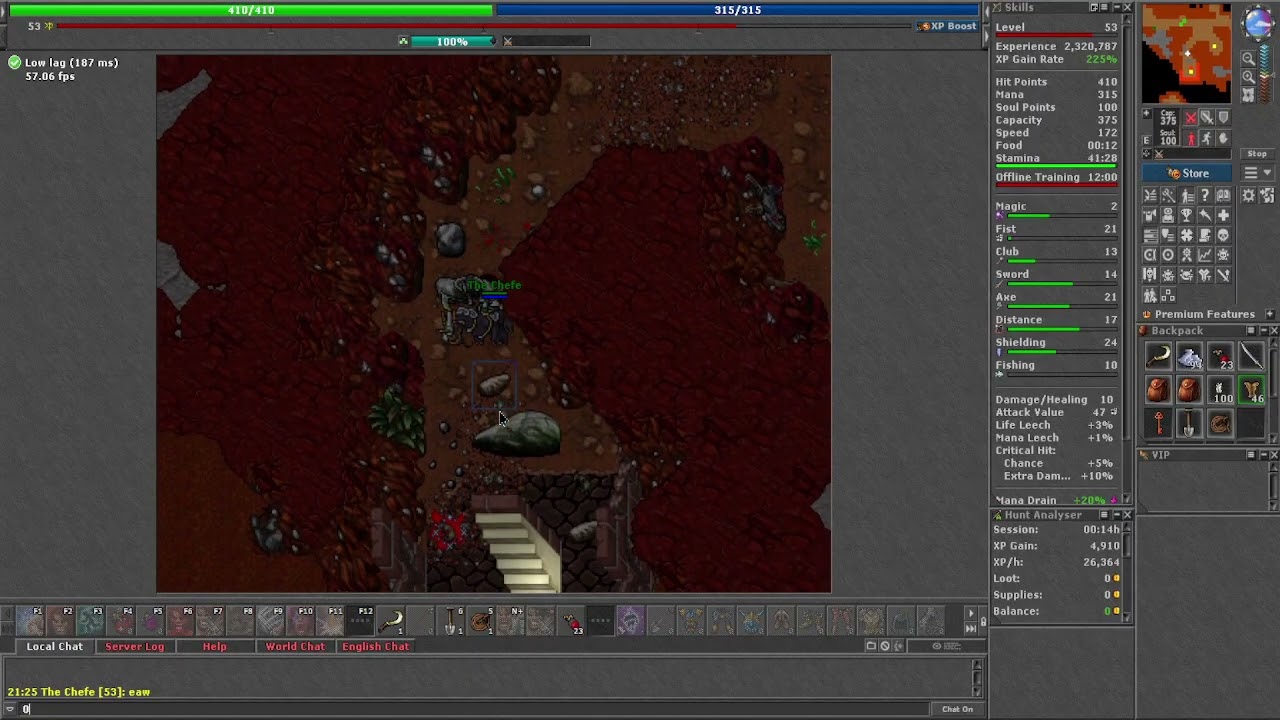Toggle the Chat On button
The image size is (1280, 720).
tap(957, 709)
